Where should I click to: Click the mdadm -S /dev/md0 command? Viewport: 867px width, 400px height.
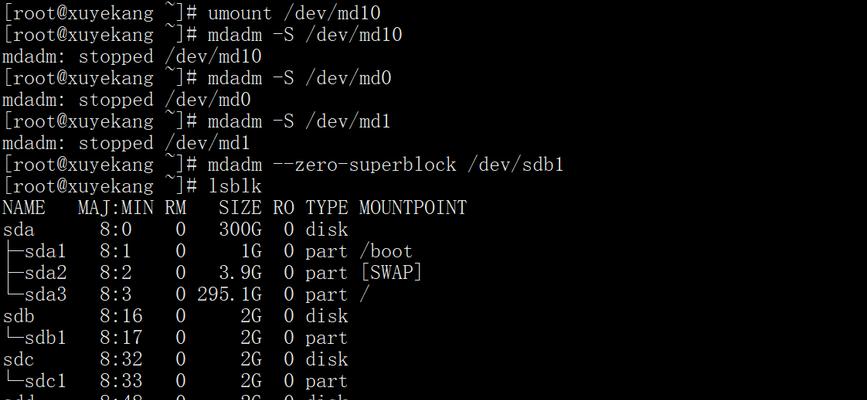click(x=299, y=78)
